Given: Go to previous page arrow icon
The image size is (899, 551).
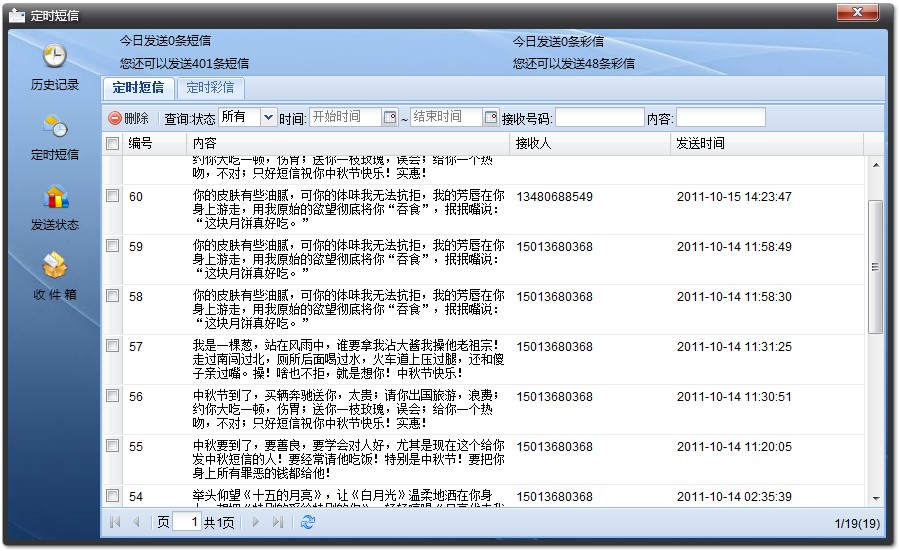Looking at the screenshot, I should click(136, 522).
